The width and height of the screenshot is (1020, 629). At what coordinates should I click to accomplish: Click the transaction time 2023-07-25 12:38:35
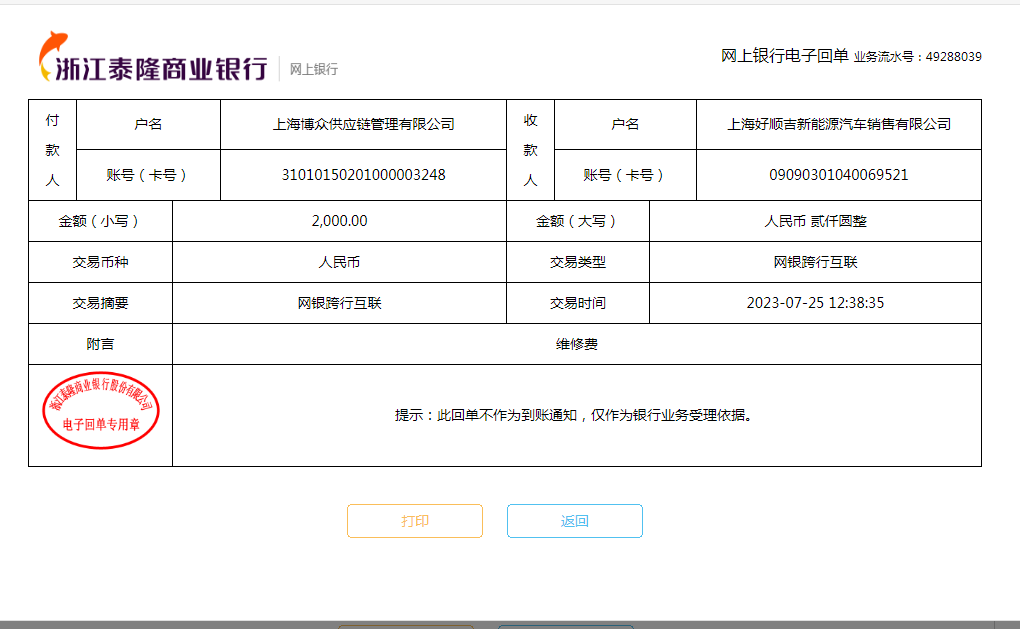tap(815, 303)
